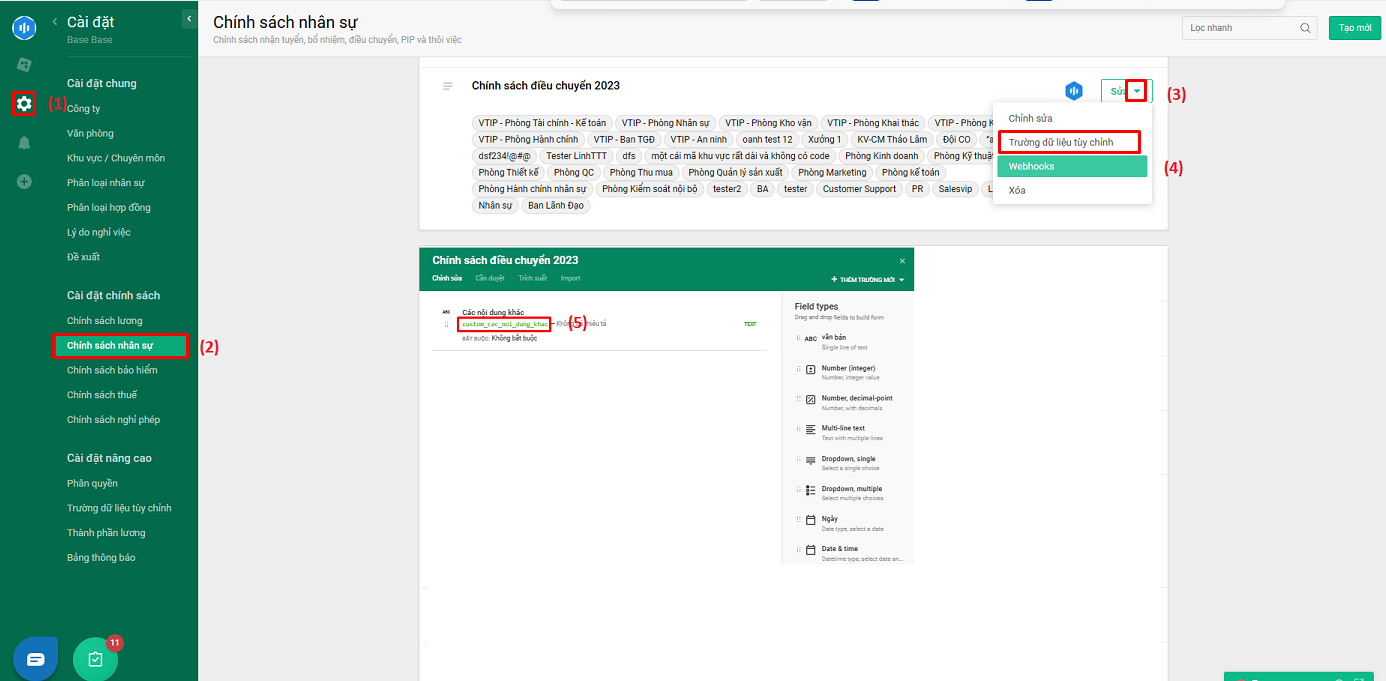1386x681 pixels.
Task: Select the Dropdown, multiple field icon
Action: coord(810,490)
